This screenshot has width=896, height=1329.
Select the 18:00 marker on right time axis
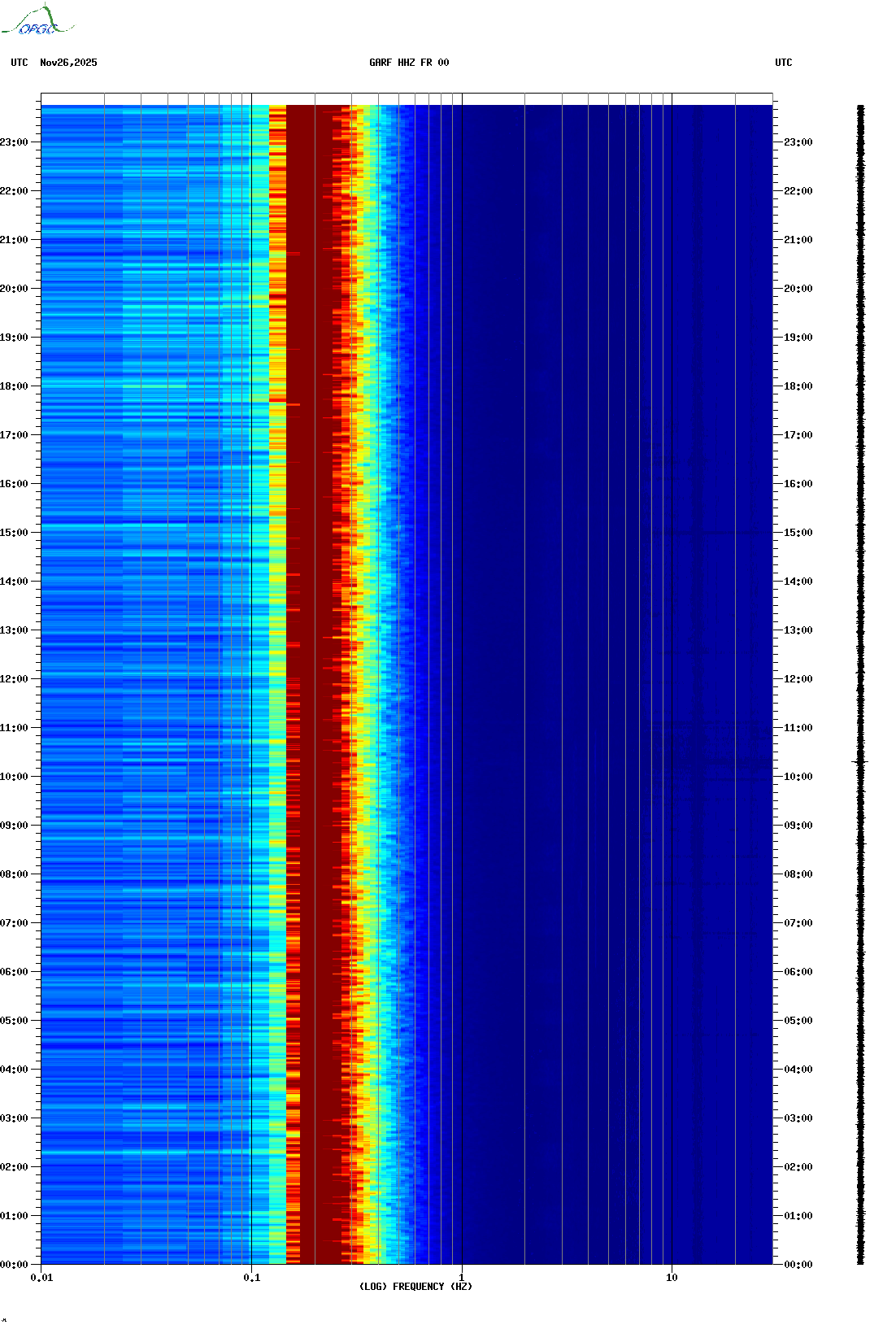click(x=798, y=386)
